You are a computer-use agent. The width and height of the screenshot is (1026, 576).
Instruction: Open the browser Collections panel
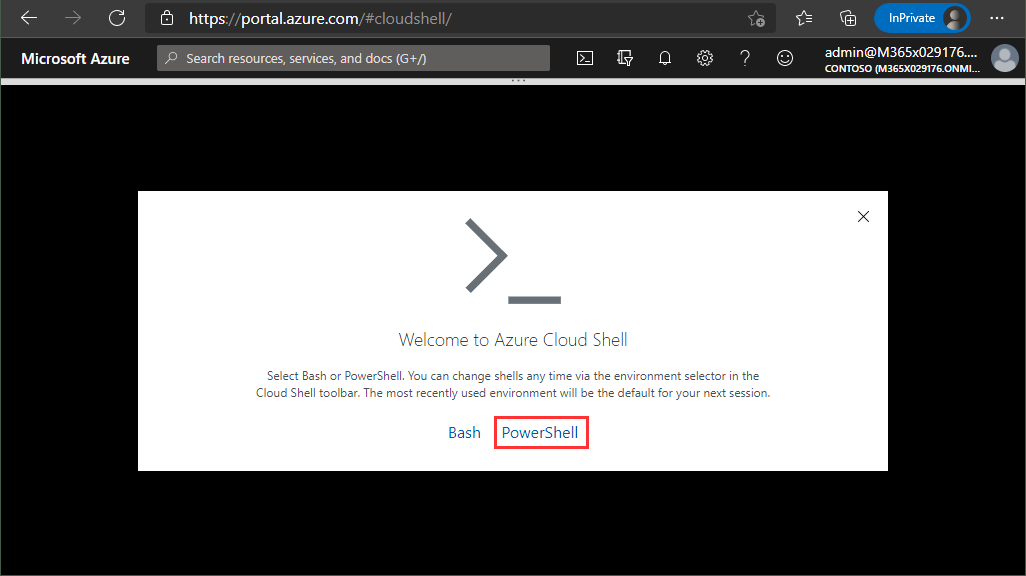point(848,18)
